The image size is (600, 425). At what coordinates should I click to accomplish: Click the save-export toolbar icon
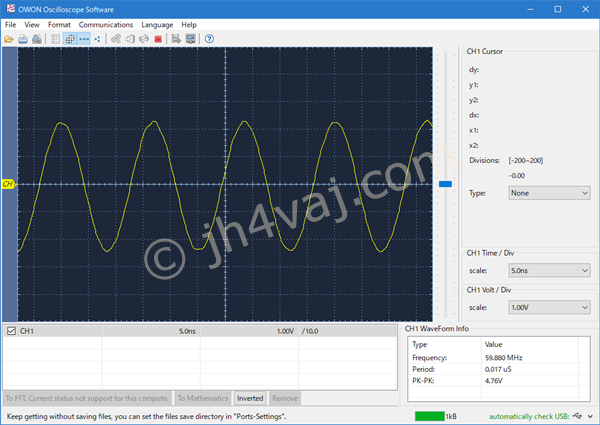(x=176, y=39)
